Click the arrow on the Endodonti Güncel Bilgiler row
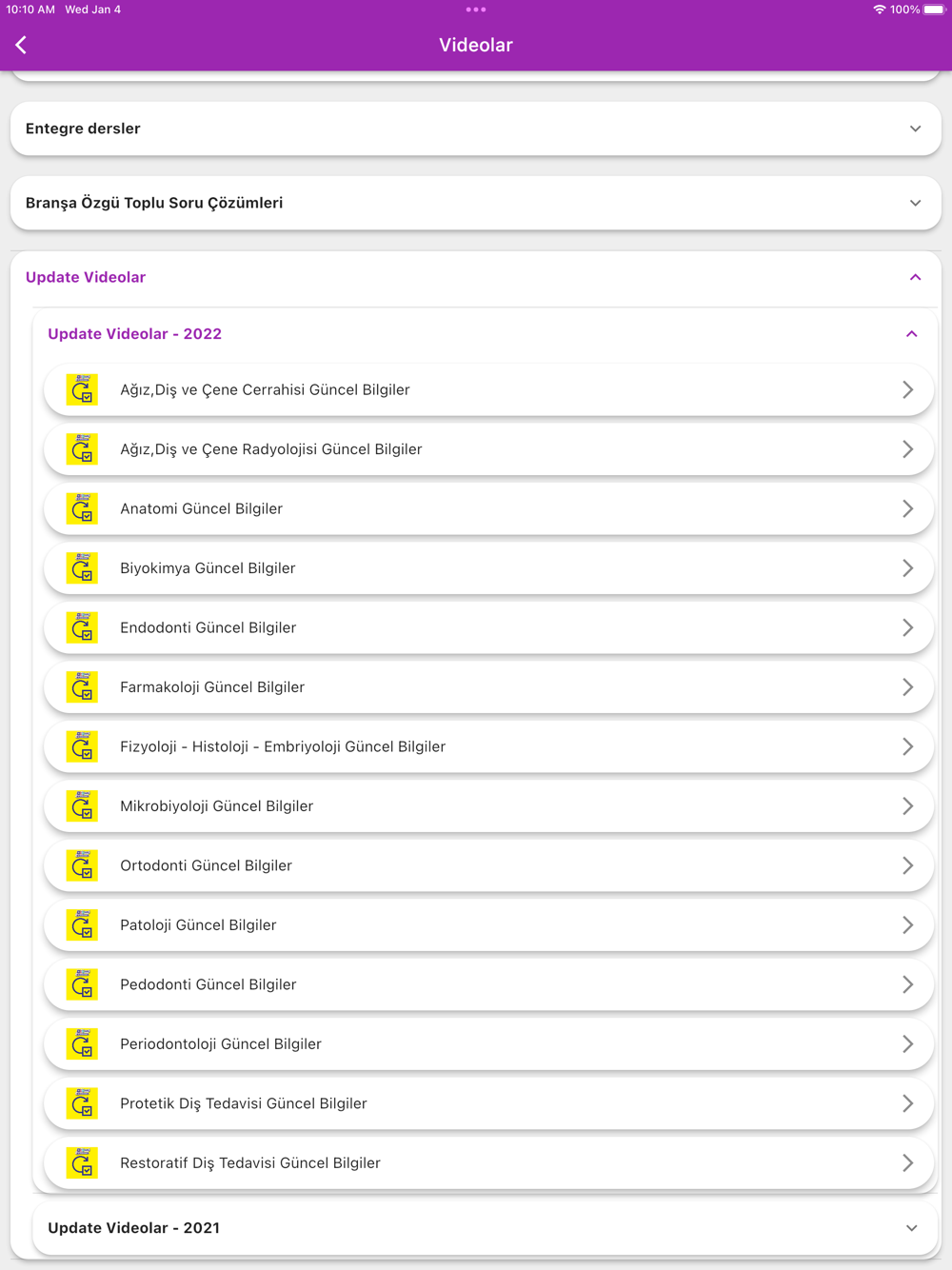The width and height of the screenshot is (952, 1270). click(x=907, y=627)
